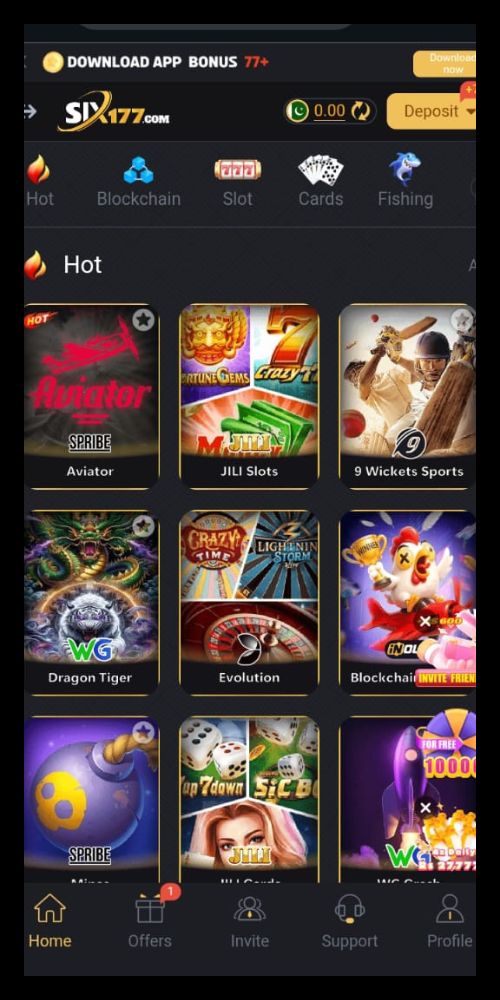The image size is (500, 1000).
Task: Expand the Deposit dropdown arrow
Action: [471, 111]
